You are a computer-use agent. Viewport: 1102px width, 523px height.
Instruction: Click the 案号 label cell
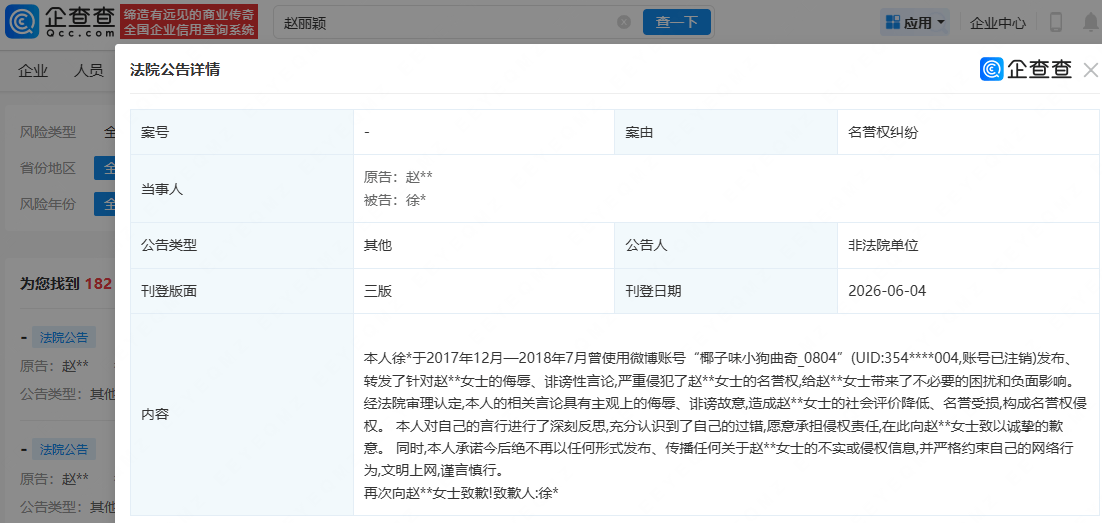click(242, 132)
